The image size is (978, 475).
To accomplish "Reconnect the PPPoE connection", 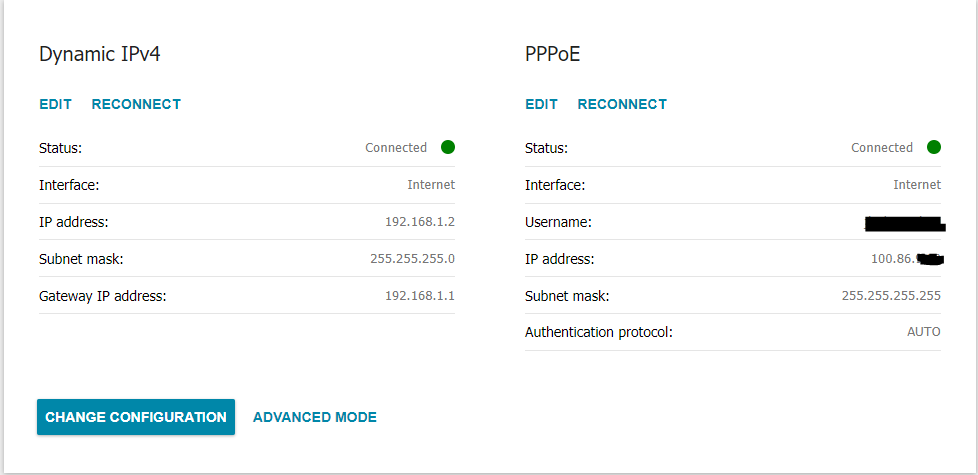I will pyautogui.click(x=622, y=104).
